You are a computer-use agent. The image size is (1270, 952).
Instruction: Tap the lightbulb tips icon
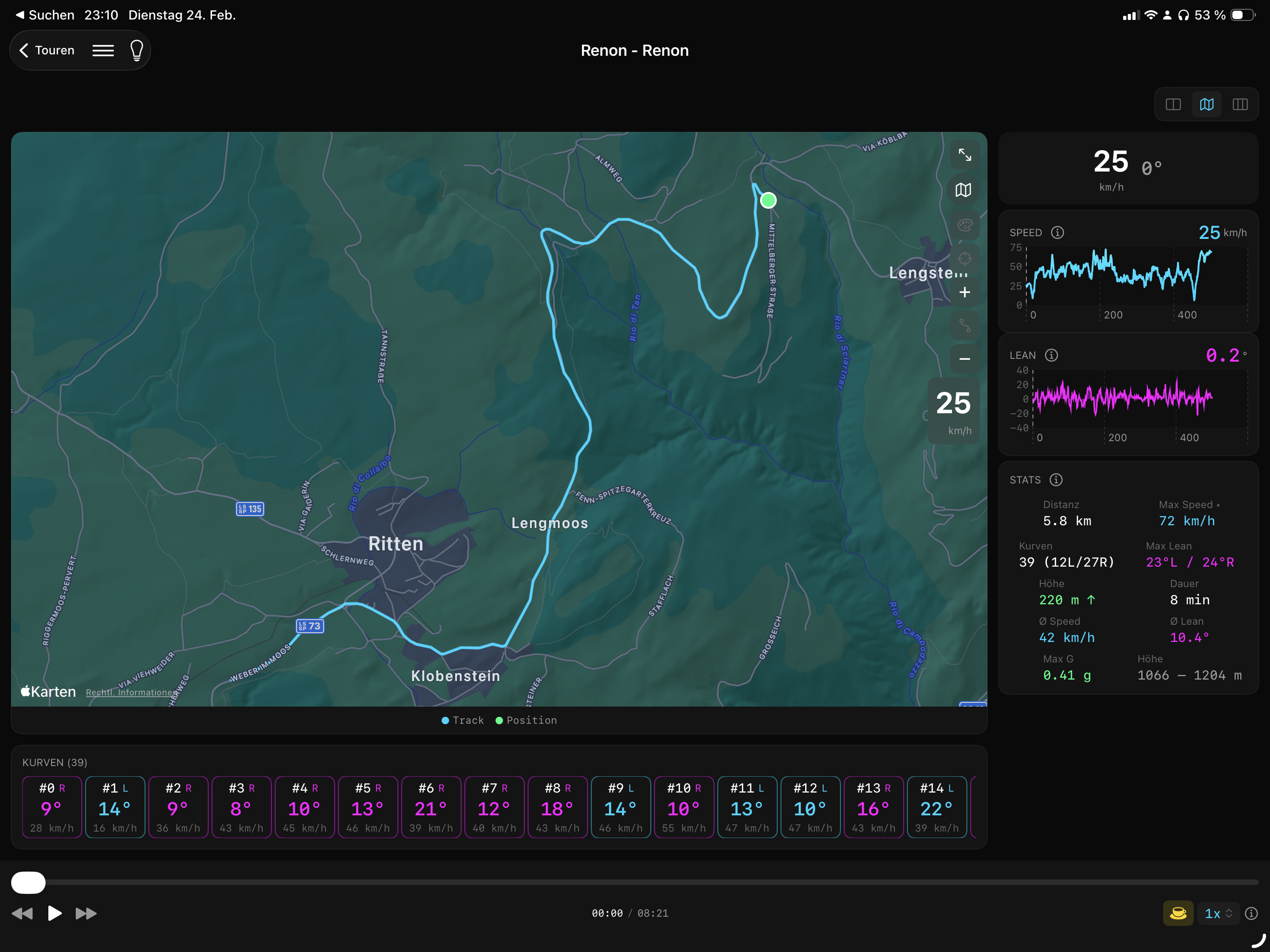coord(137,51)
